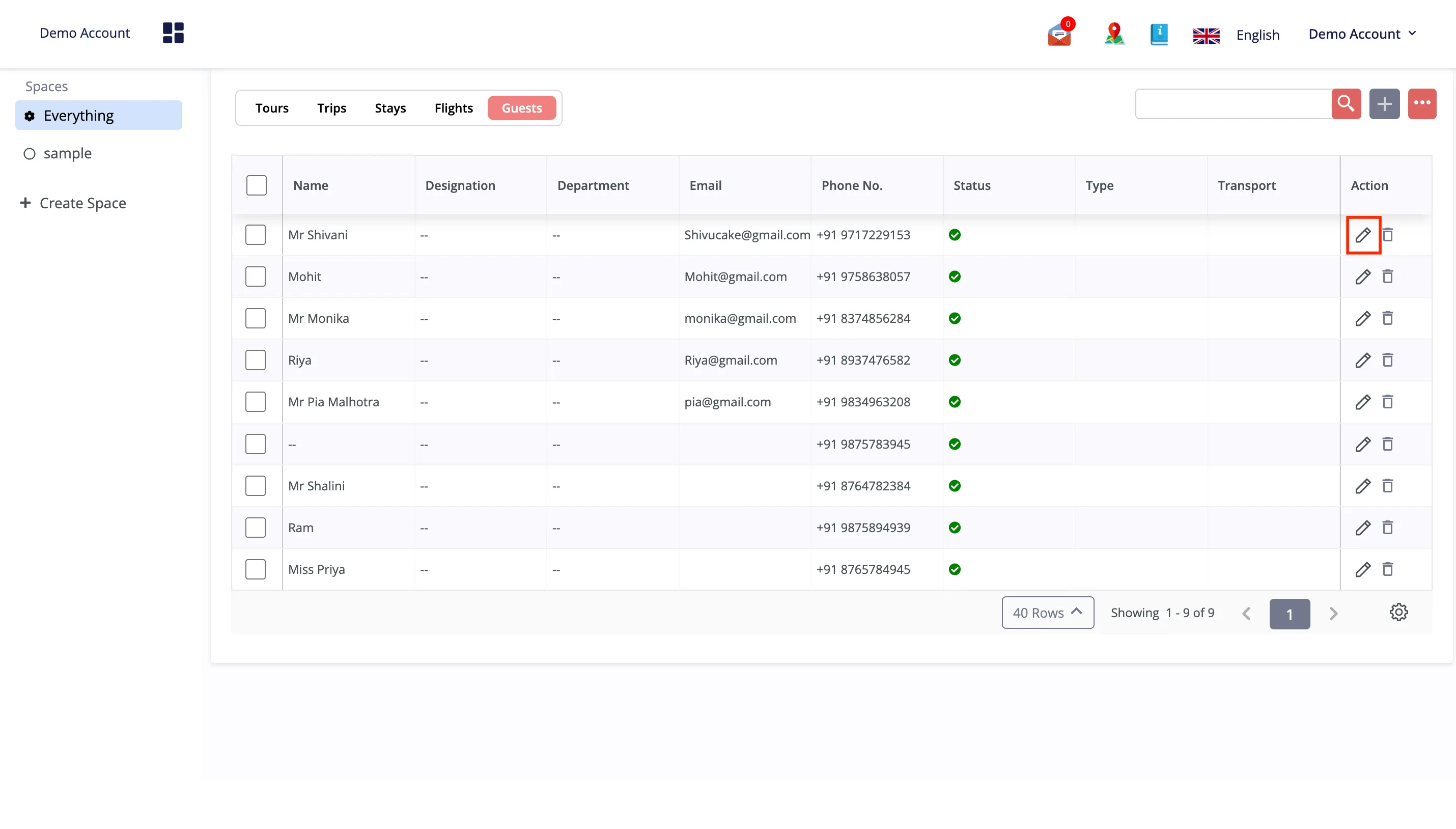The height and width of the screenshot is (829, 1456).
Task: Switch to the Flights tab
Action: pos(454,108)
